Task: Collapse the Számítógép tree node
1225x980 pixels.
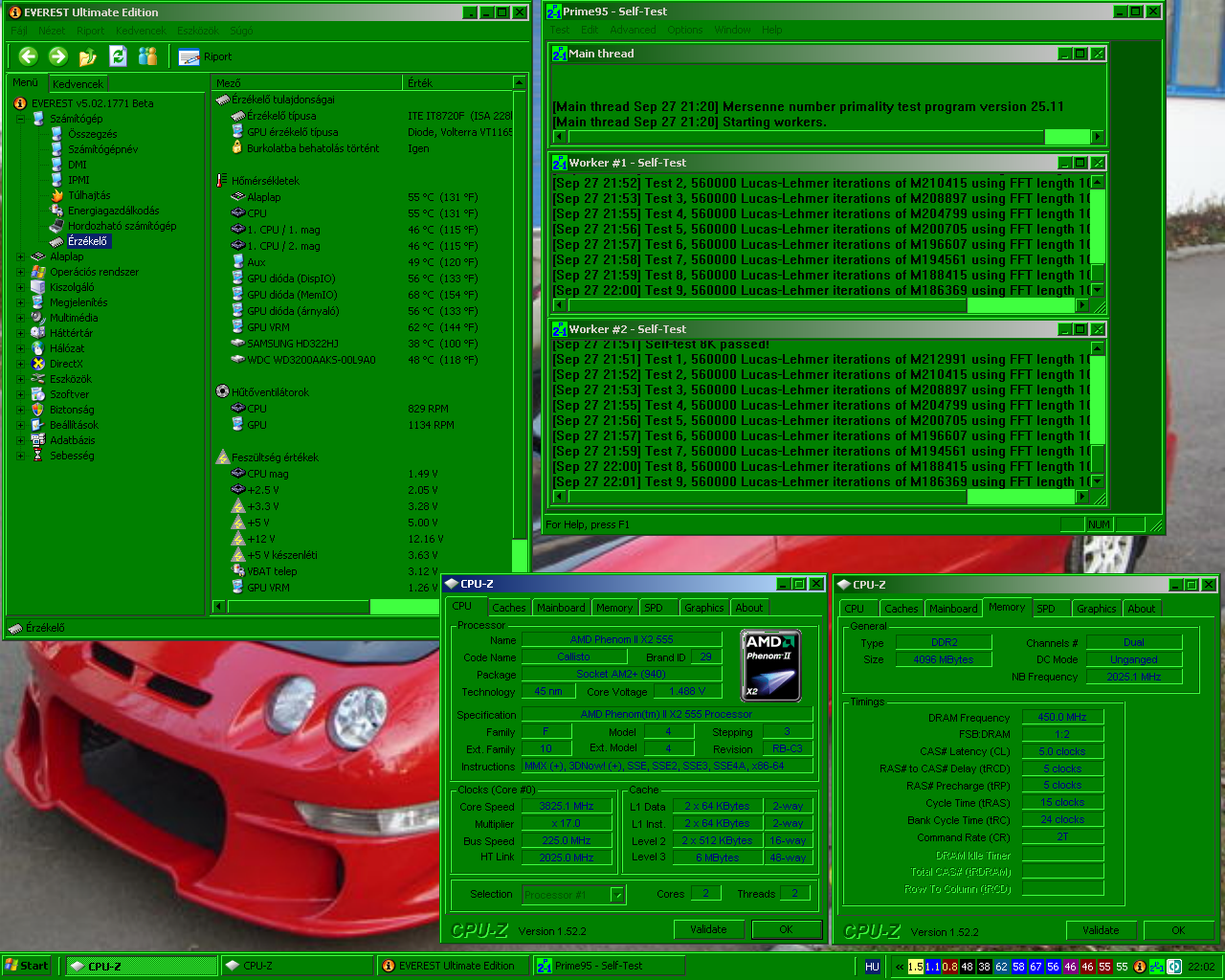Action: [20, 119]
